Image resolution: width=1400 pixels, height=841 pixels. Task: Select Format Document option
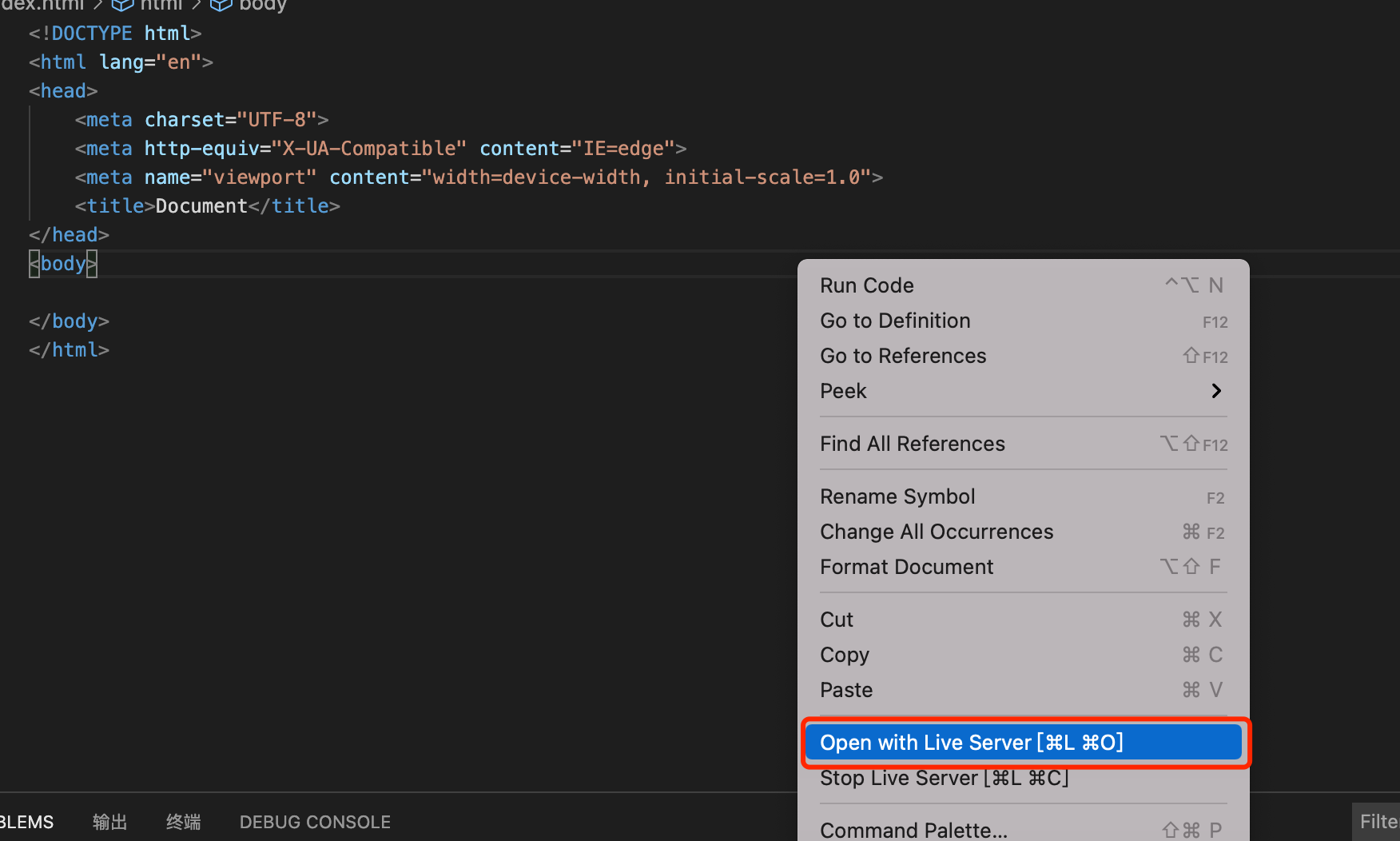coord(1023,567)
